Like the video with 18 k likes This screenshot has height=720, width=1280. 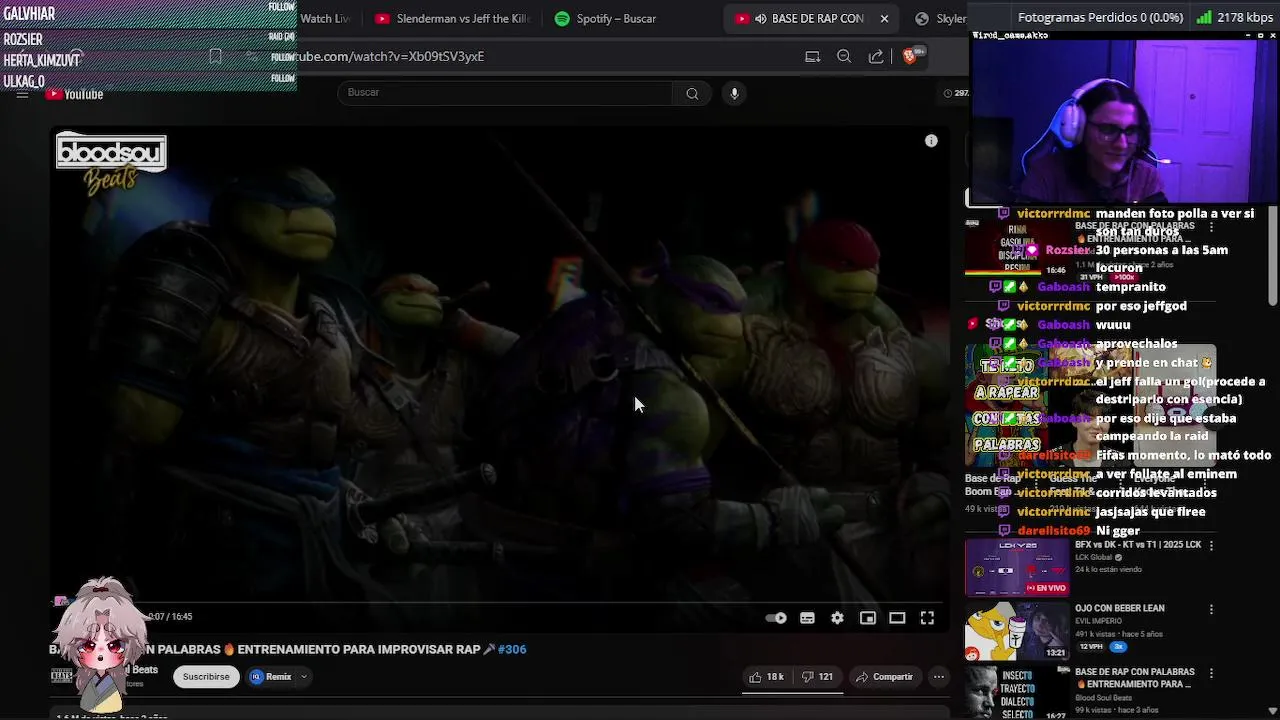point(766,677)
